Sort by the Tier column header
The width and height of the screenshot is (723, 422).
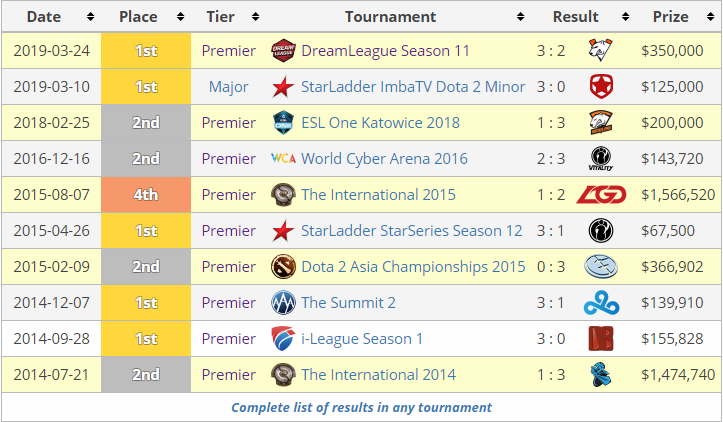(220, 17)
